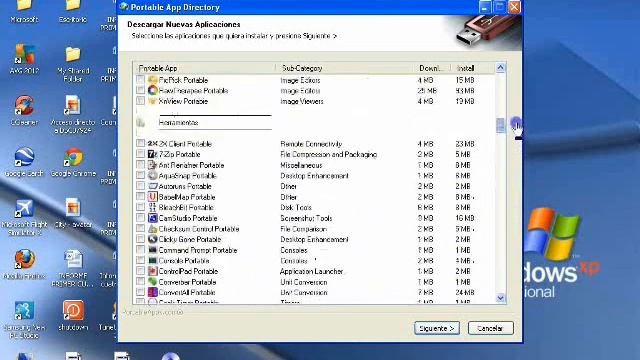Image resolution: width=640 pixels, height=360 pixels.
Task: Sort by the Download size column header
Action: point(433,68)
